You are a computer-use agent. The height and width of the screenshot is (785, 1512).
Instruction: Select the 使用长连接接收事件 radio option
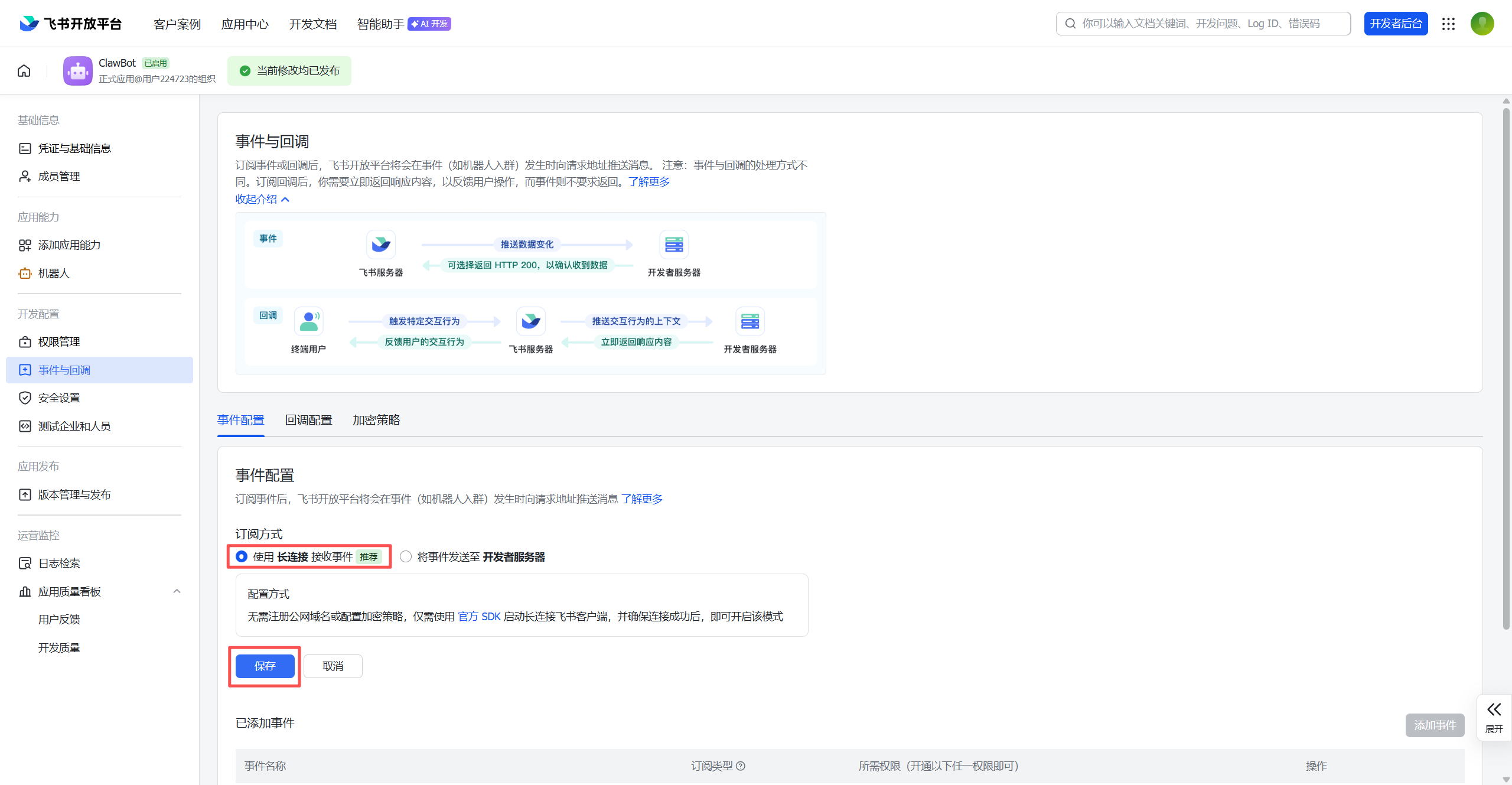coord(242,557)
